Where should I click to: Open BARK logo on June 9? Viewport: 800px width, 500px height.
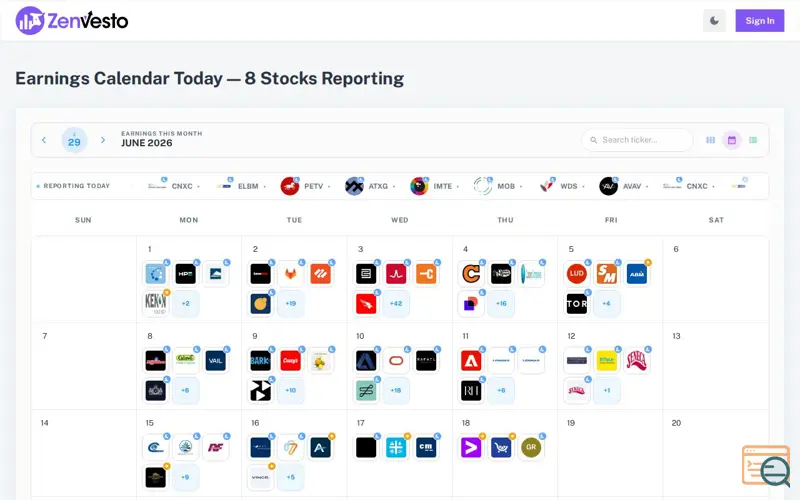click(x=260, y=361)
